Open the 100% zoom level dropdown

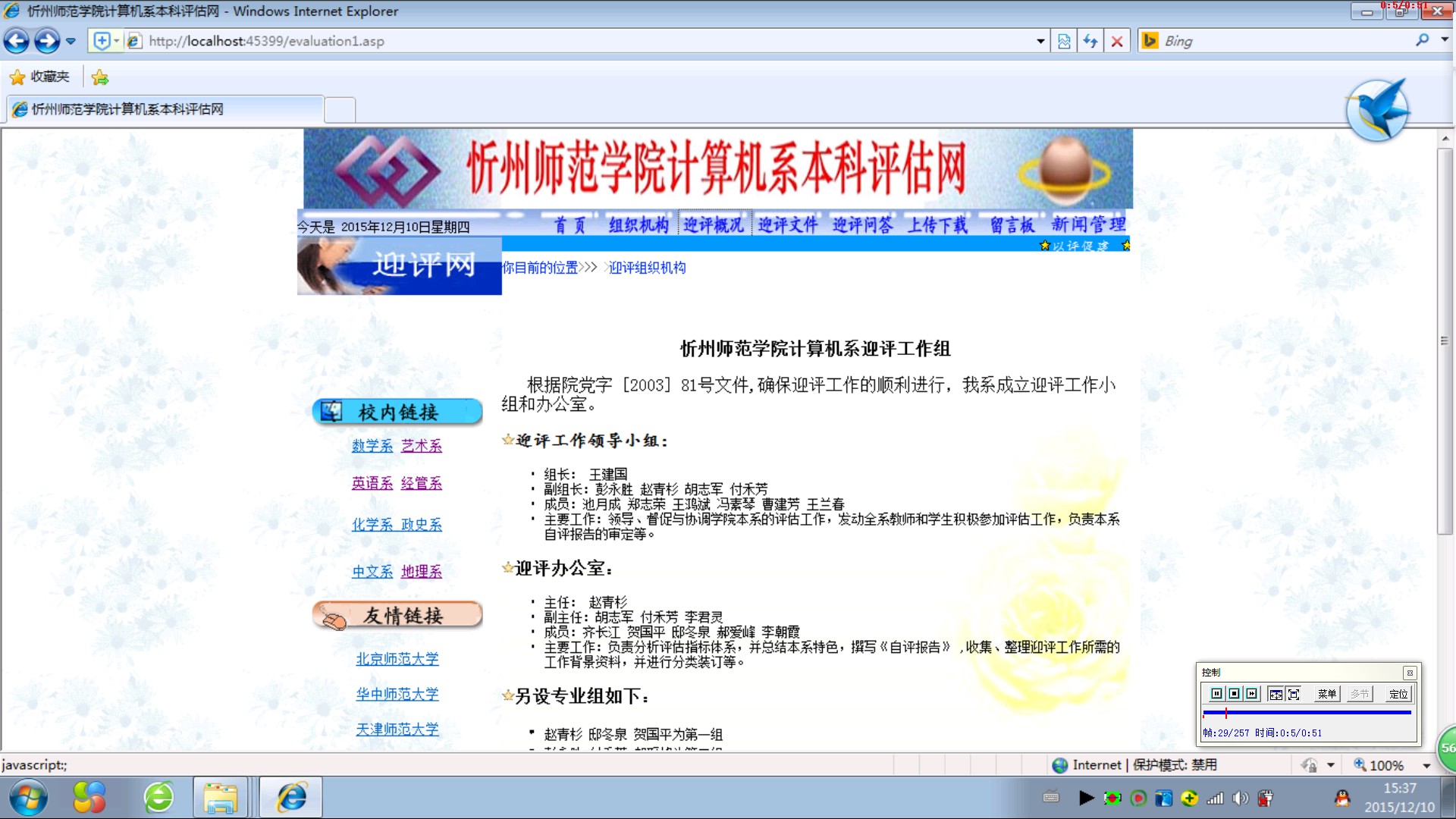1426,766
